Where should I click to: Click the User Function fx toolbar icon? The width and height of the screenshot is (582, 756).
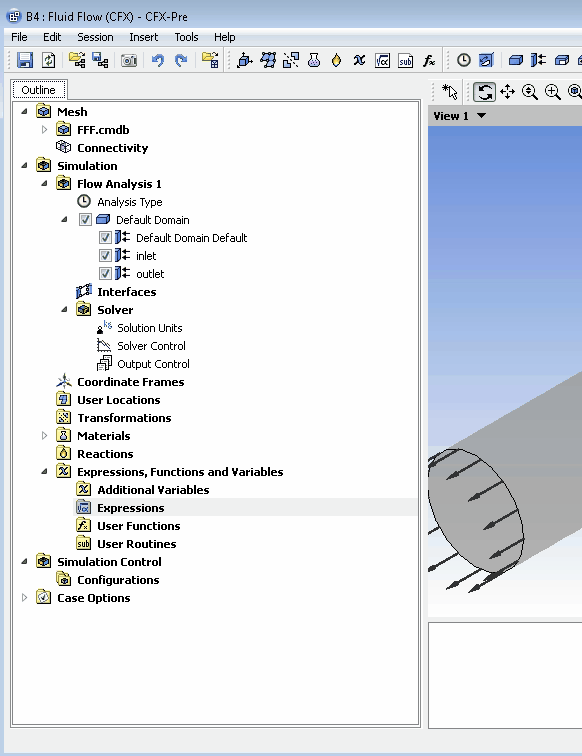(x=429, y=61)
